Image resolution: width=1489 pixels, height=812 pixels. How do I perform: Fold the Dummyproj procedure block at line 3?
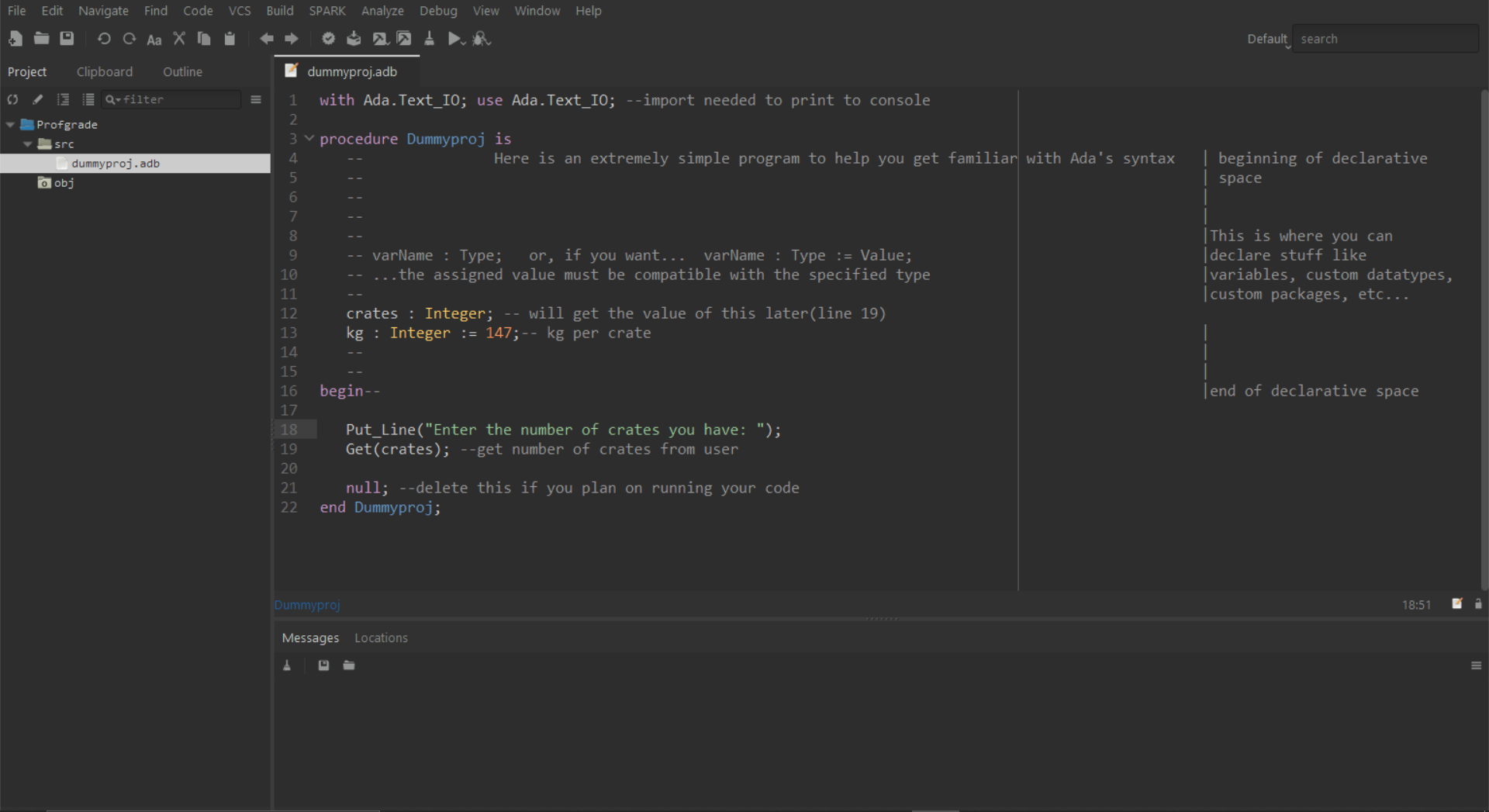point(309,138)
